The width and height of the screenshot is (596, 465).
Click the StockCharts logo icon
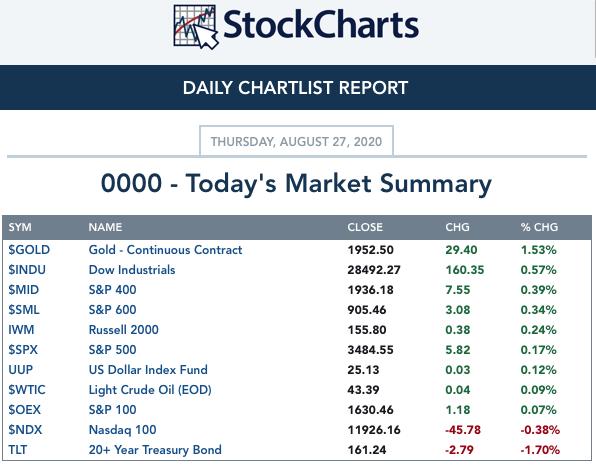[x=196, y=27]
